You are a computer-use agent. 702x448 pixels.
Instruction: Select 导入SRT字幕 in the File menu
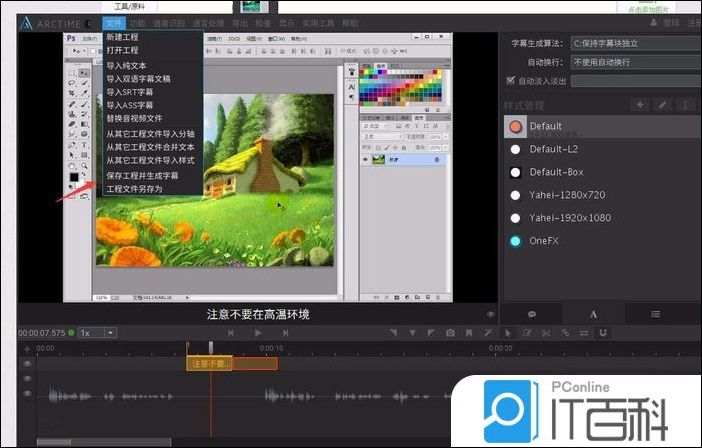click(x=130, y=92)
